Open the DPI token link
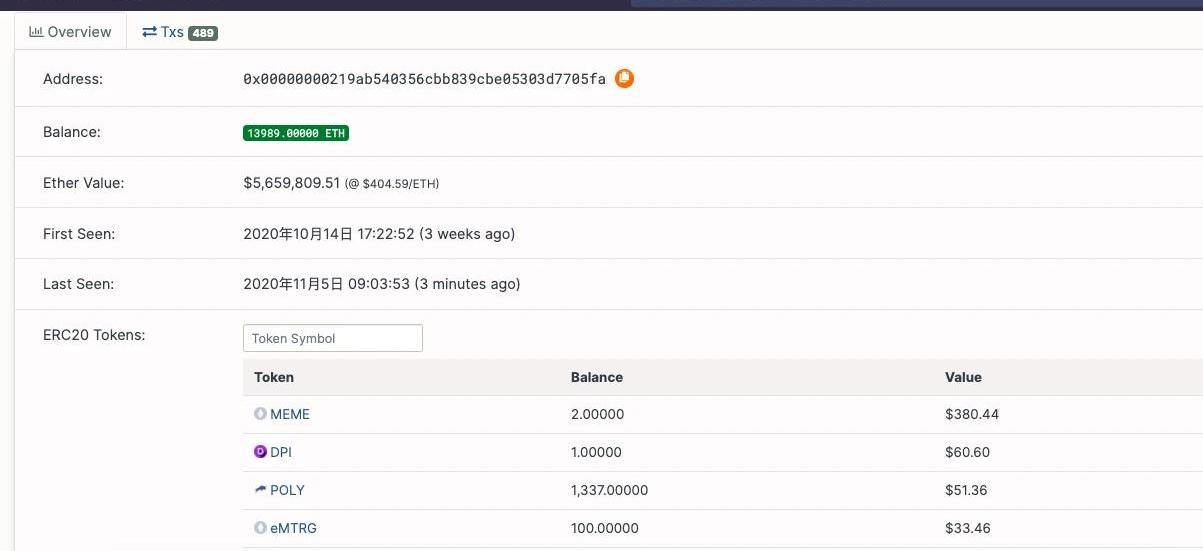1203x551 pixels. tap(281, 452)
